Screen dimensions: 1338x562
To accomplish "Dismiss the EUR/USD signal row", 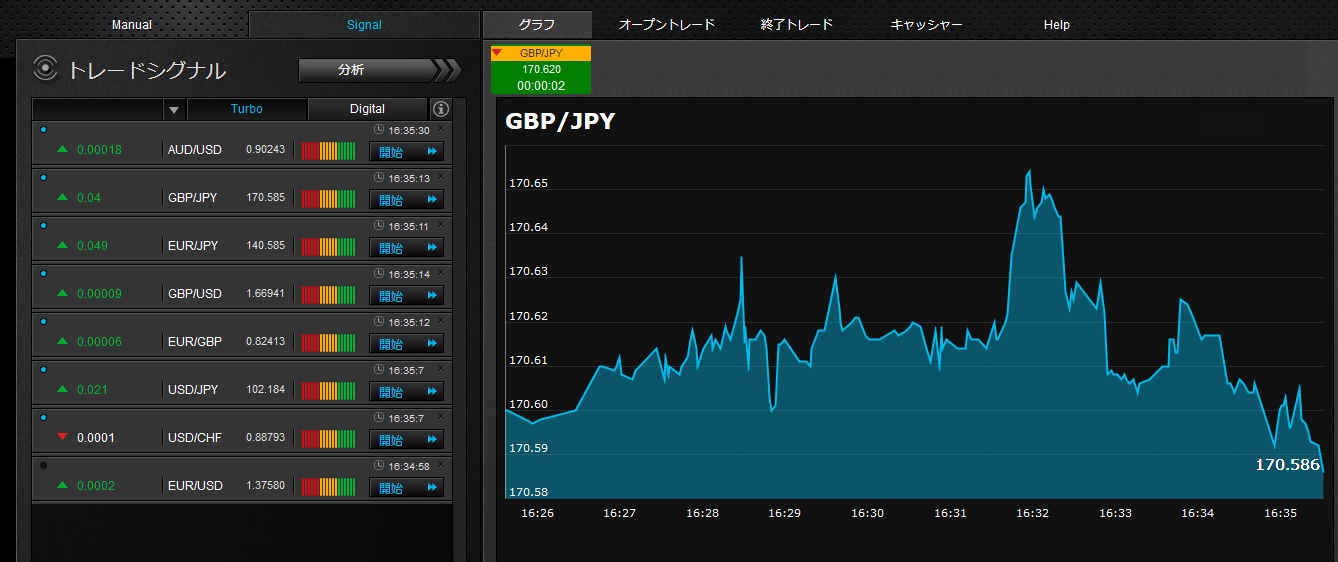I will [441, 464].
